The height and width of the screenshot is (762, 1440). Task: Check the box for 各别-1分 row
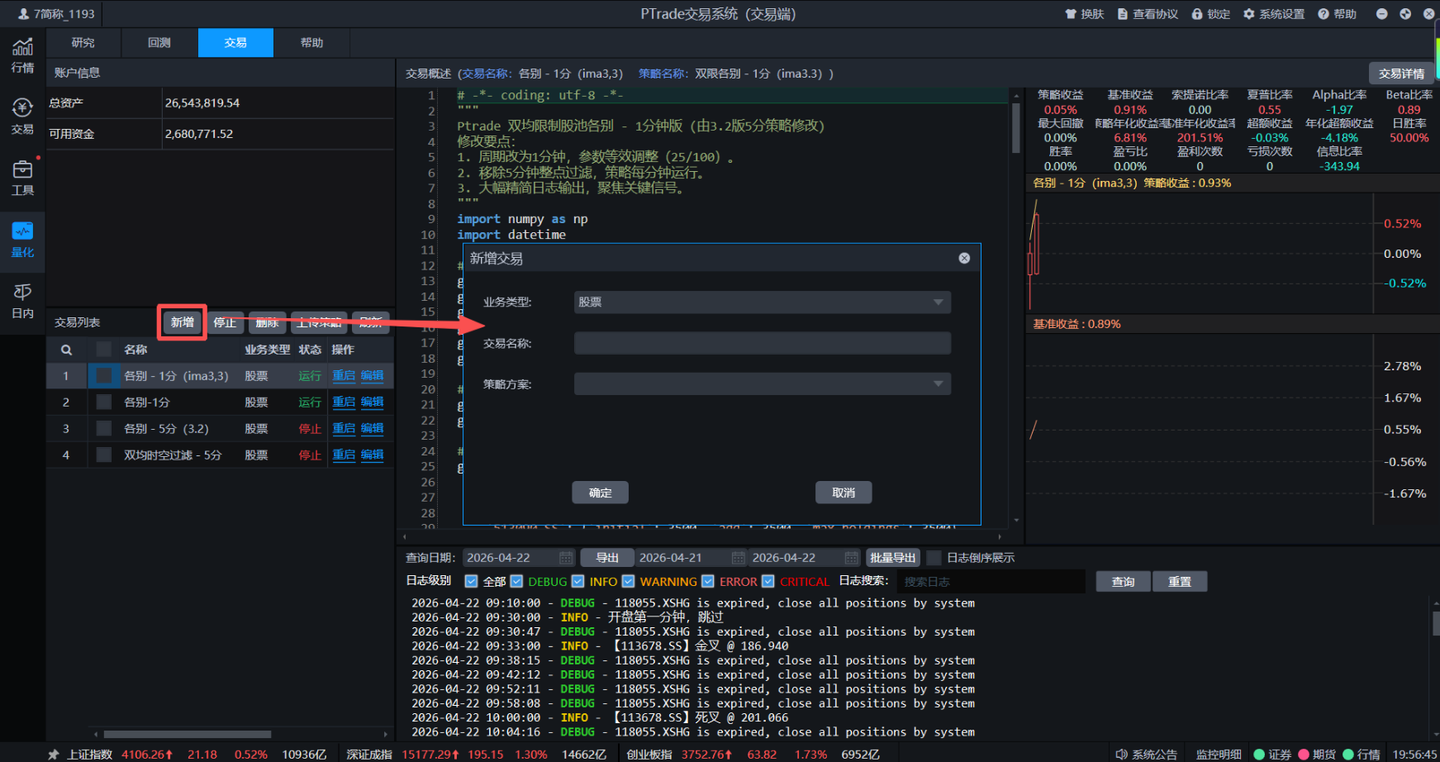click(104, 402)
